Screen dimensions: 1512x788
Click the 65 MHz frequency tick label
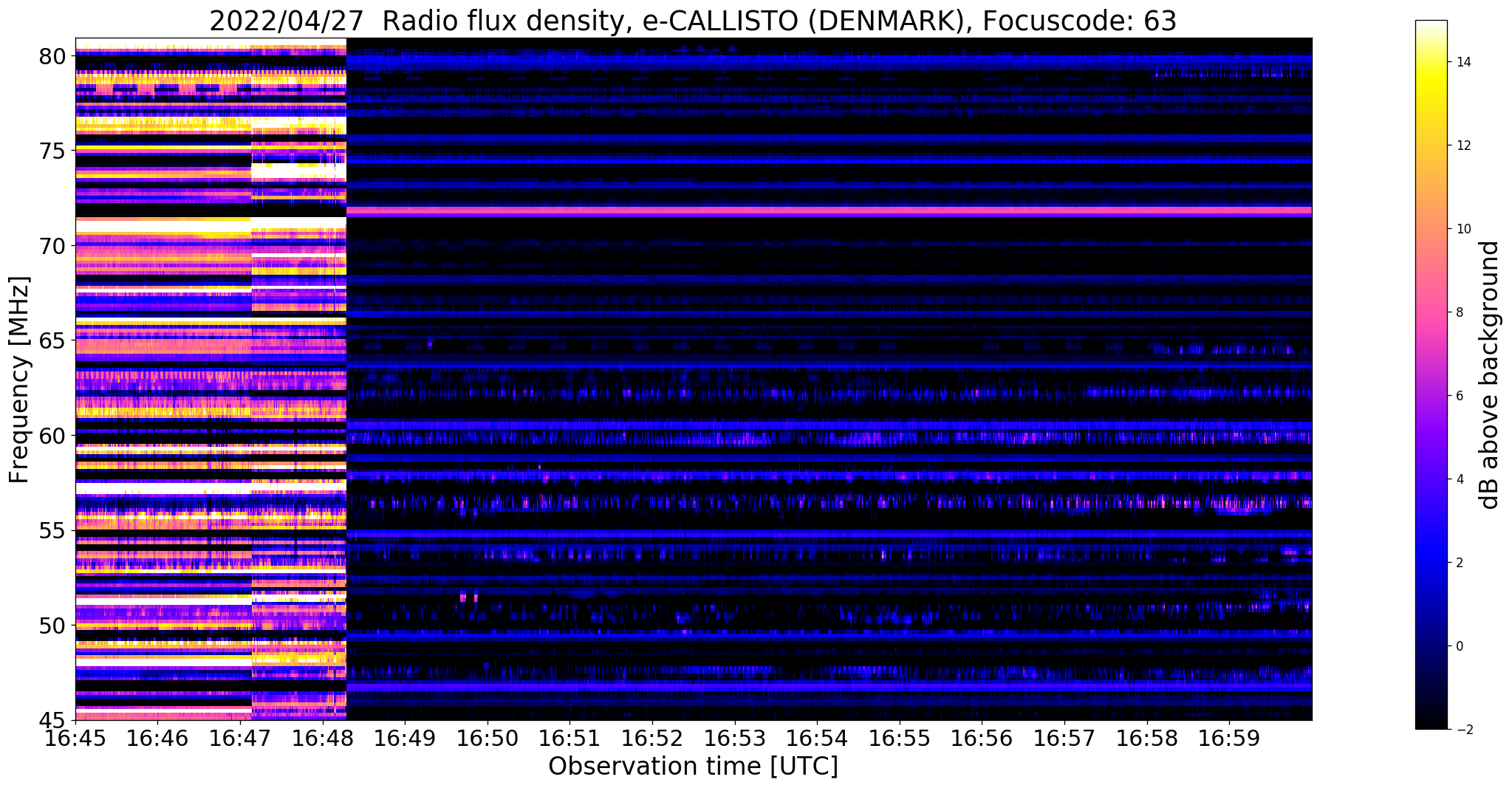click(x=52, y=341)
